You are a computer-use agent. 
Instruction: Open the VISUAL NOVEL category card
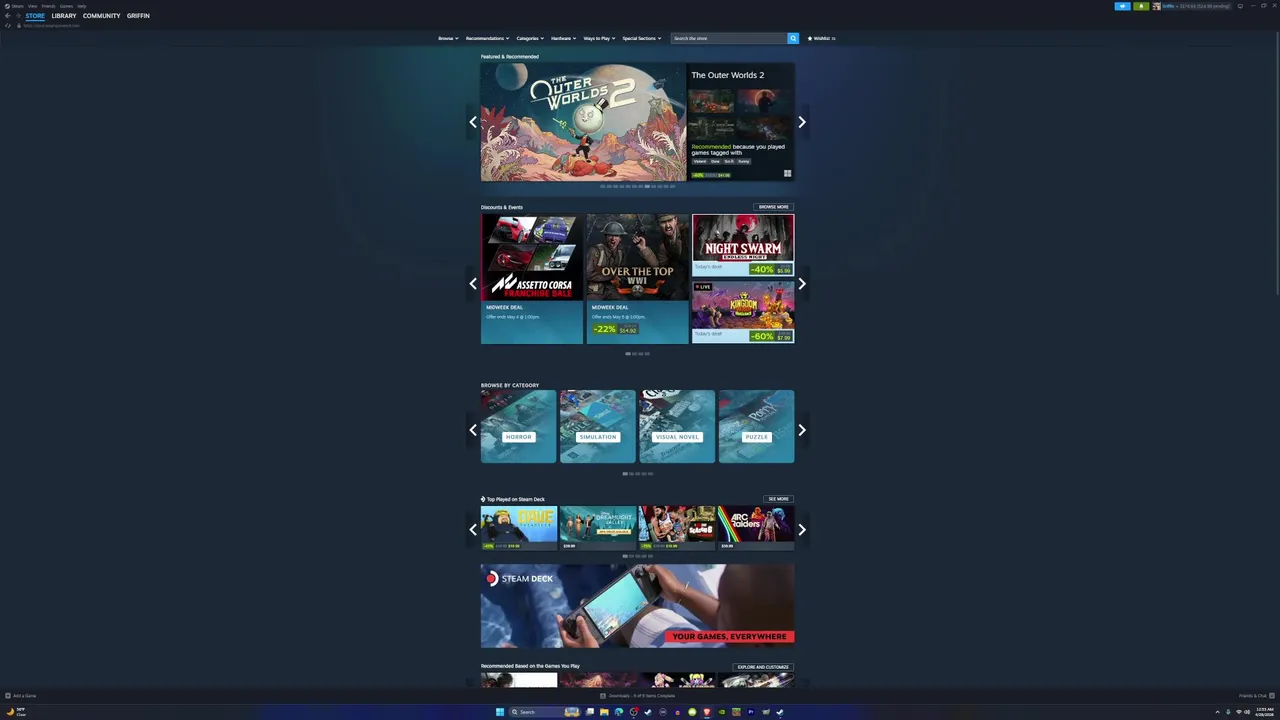click(x=677, y=427)
